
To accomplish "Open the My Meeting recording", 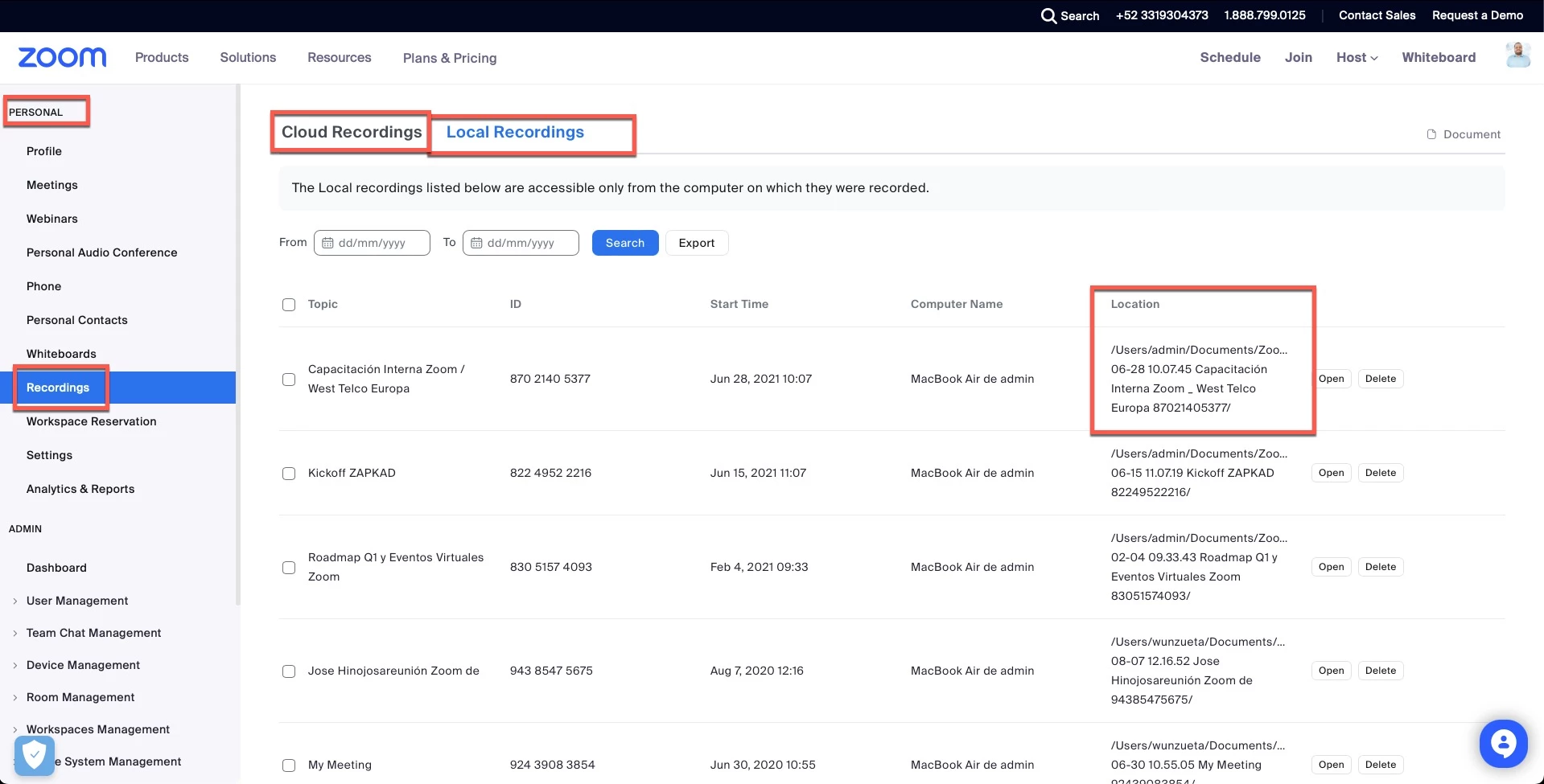I will [x=1331, y=765].
